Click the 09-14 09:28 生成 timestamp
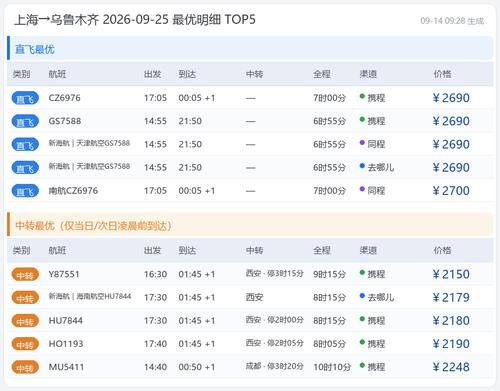 tap(452, 21)
